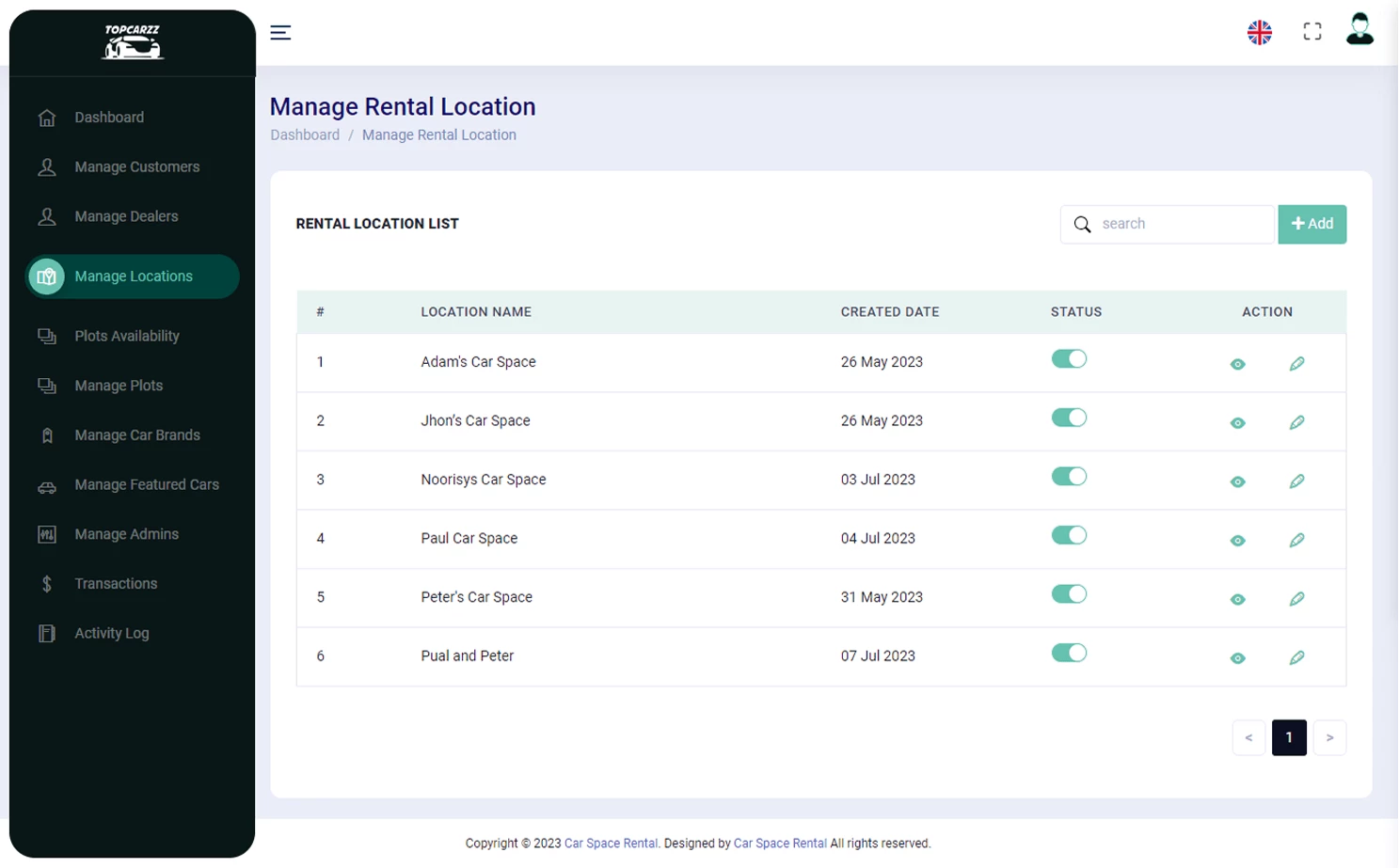Select the Manage Customers icon
The height and width of the screenshot is (868, 1399).
pyautogui.click(x=46, y=166)
